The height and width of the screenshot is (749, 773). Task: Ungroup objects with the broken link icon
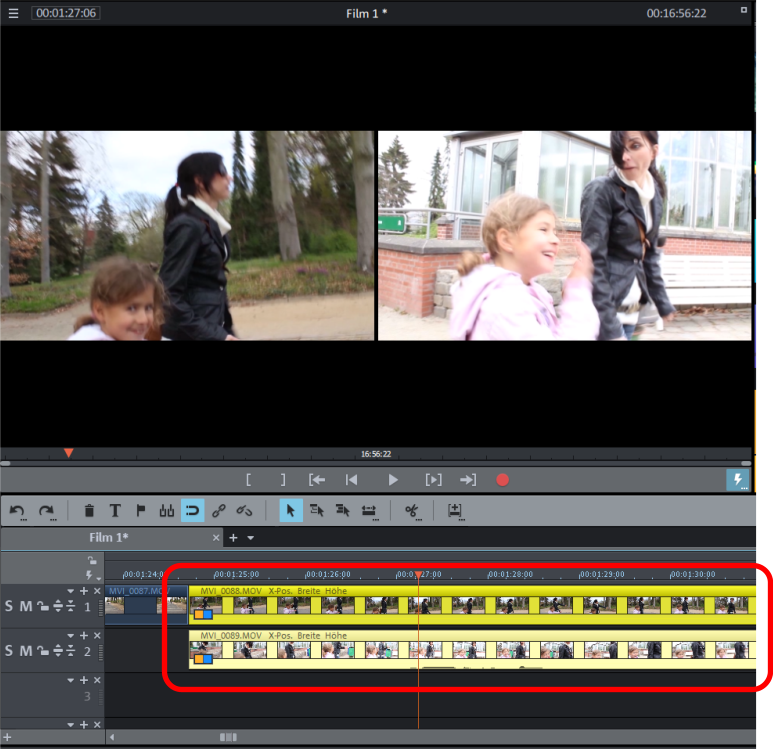(245, 511)
